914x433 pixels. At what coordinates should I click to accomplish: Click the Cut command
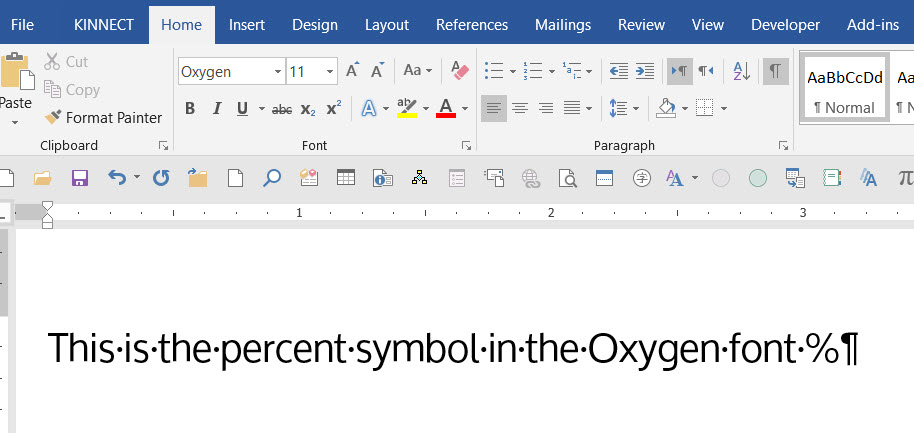coord(66,62)
